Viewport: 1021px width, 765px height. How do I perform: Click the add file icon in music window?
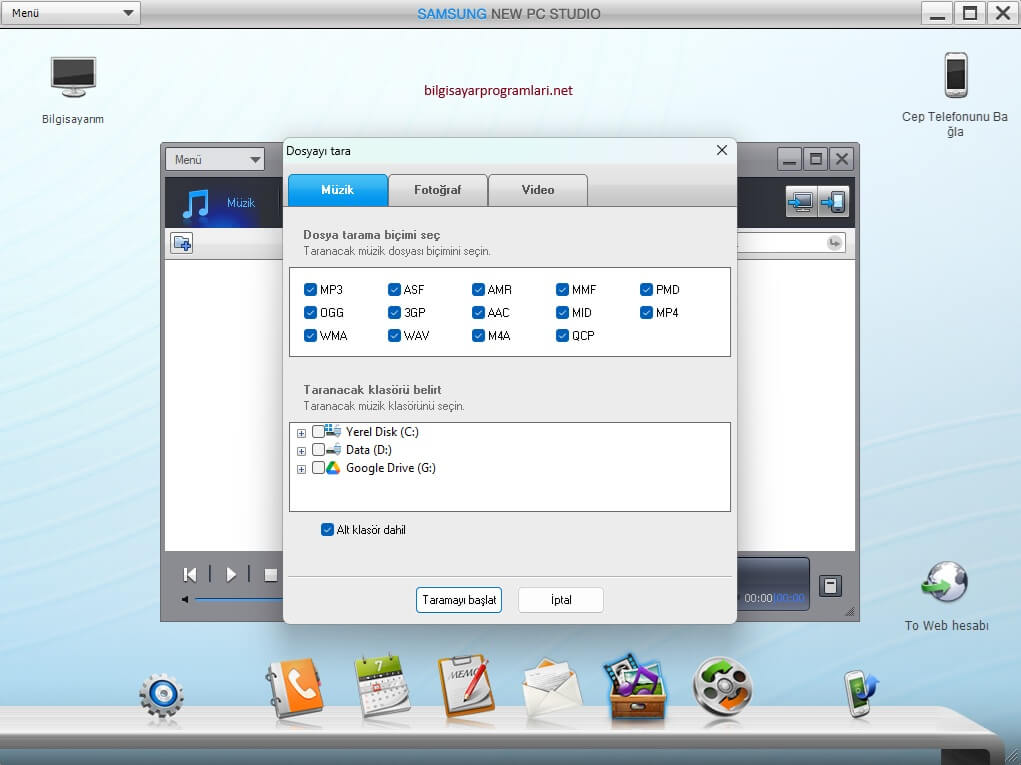point(182,243)
